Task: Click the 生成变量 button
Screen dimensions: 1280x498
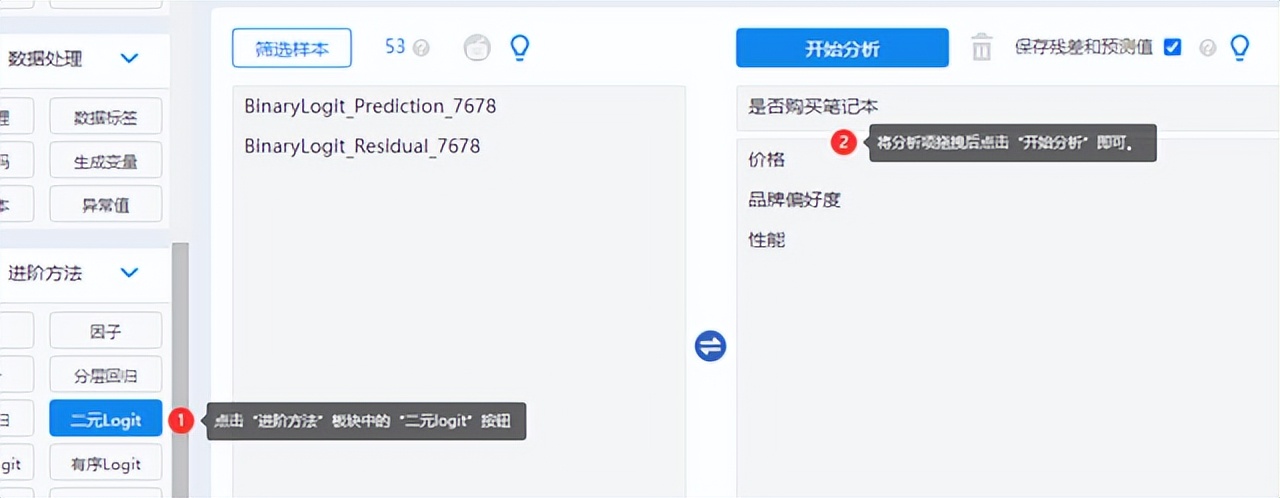Action: tap(106, 161)
